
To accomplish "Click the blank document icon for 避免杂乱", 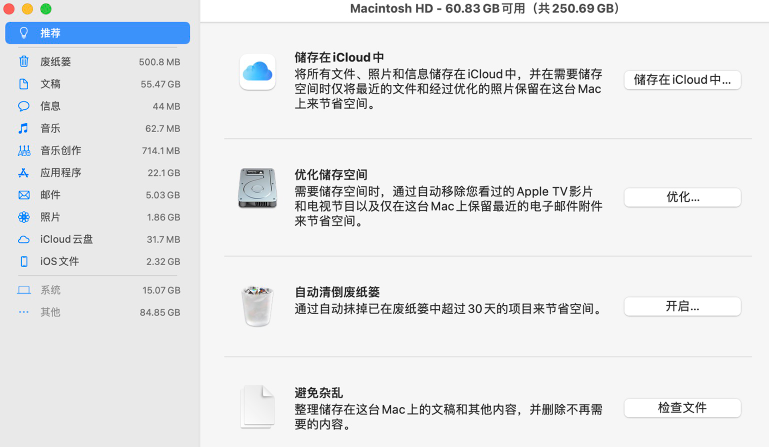I will click(x=257, y=407).
